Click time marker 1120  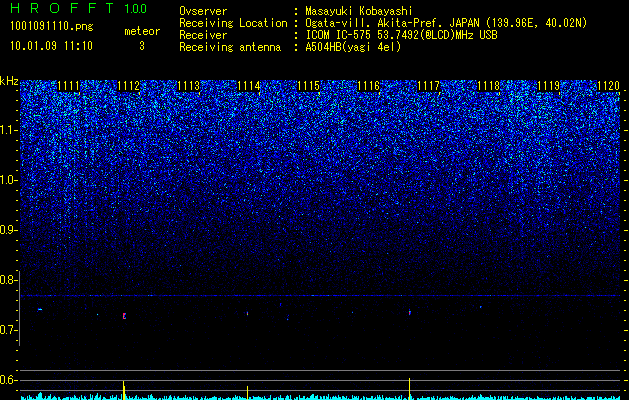click(609, 86)
